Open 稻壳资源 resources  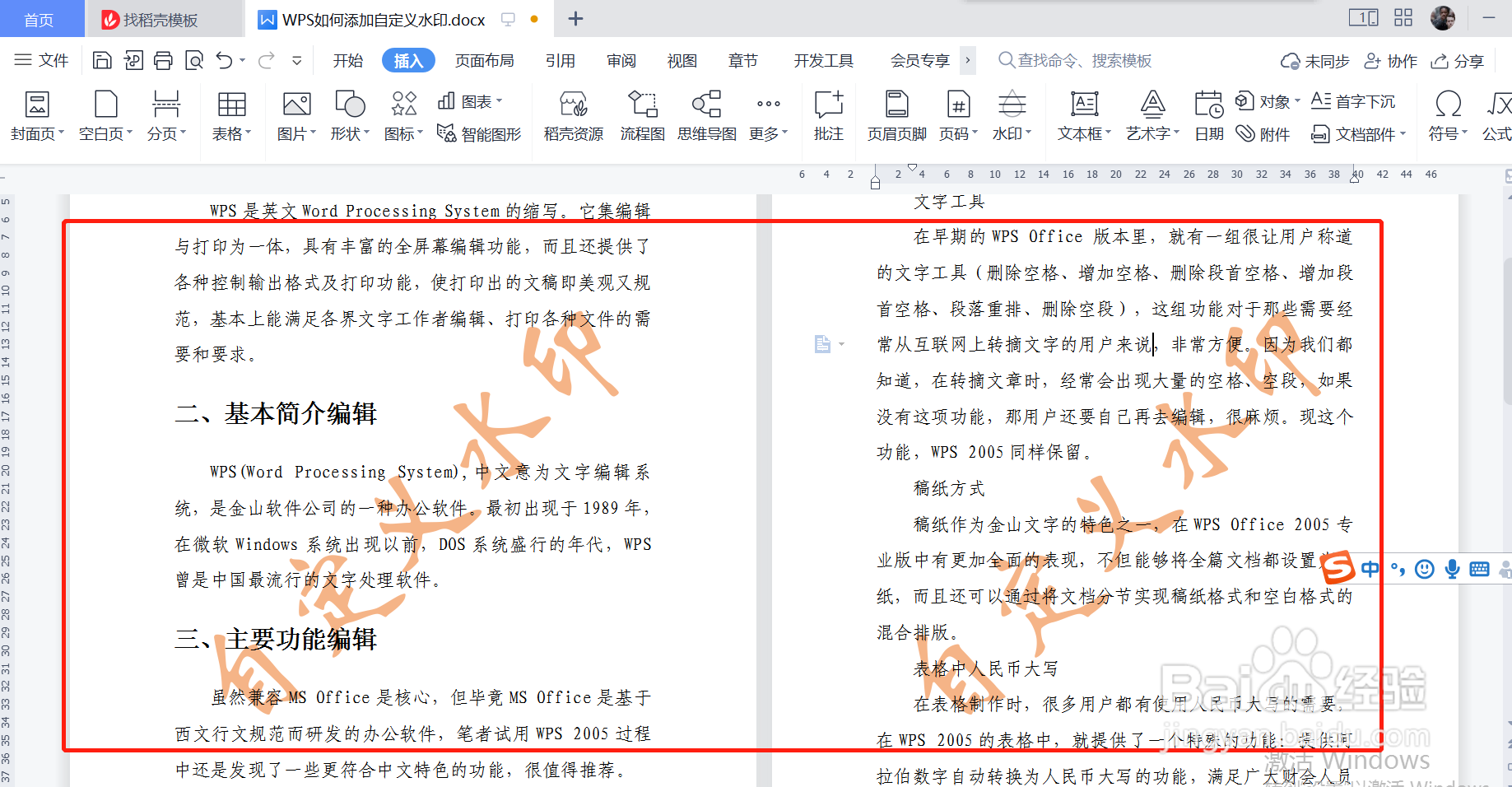[x=574, y=116]
